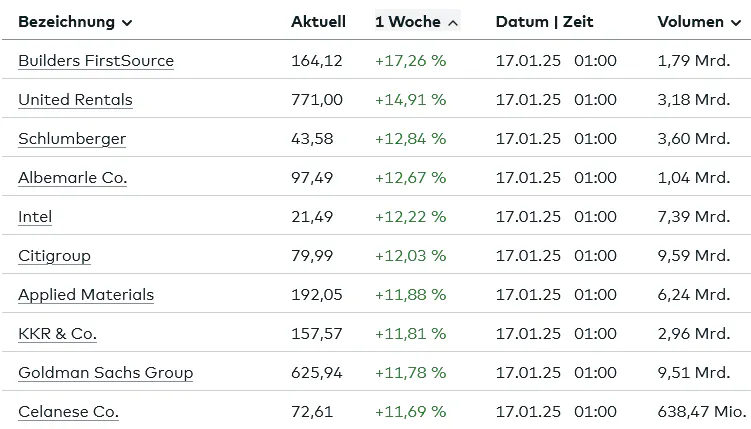751x429 pixels.
Task: Open the Citigroup link
Action: [x=54, y=256]
